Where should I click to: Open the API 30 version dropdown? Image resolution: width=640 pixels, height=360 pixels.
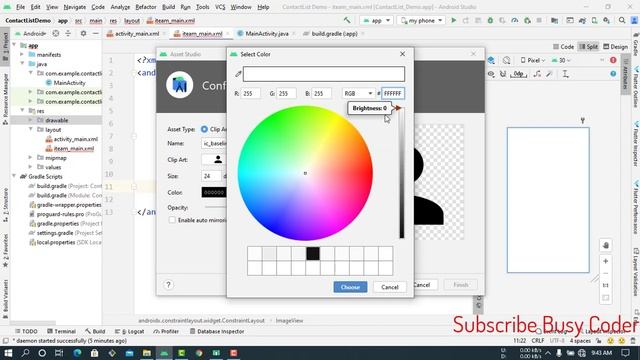coord(561,60)
